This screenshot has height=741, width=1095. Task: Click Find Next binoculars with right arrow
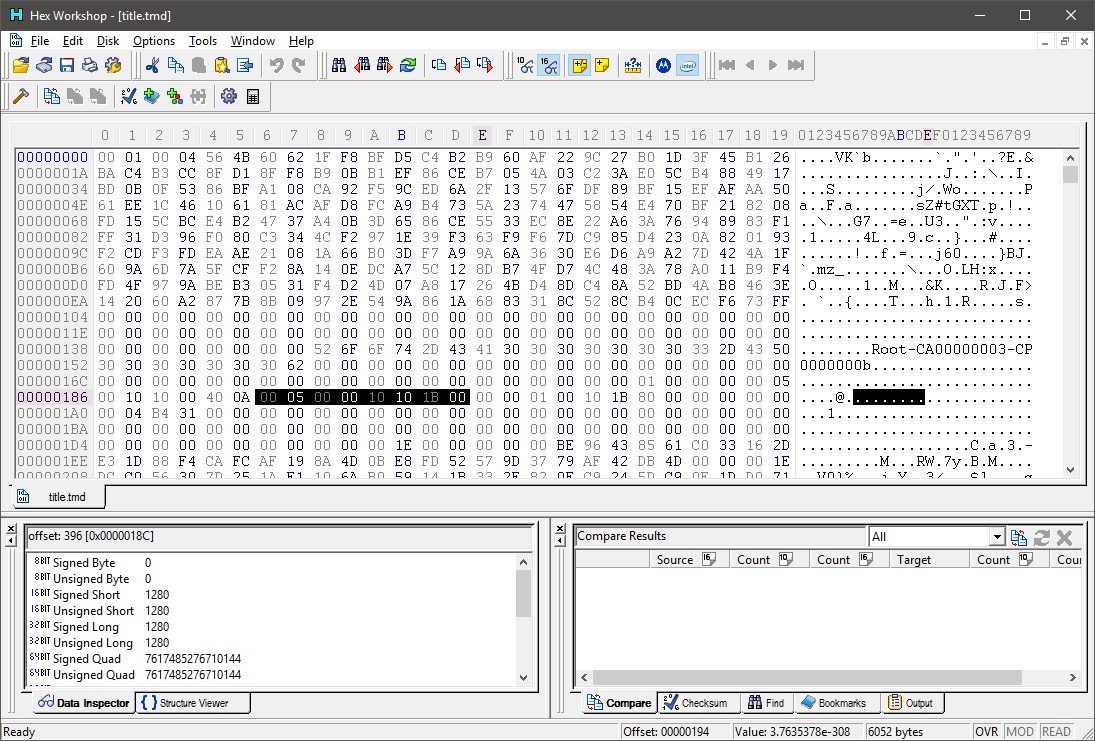(x=385, y=66)
